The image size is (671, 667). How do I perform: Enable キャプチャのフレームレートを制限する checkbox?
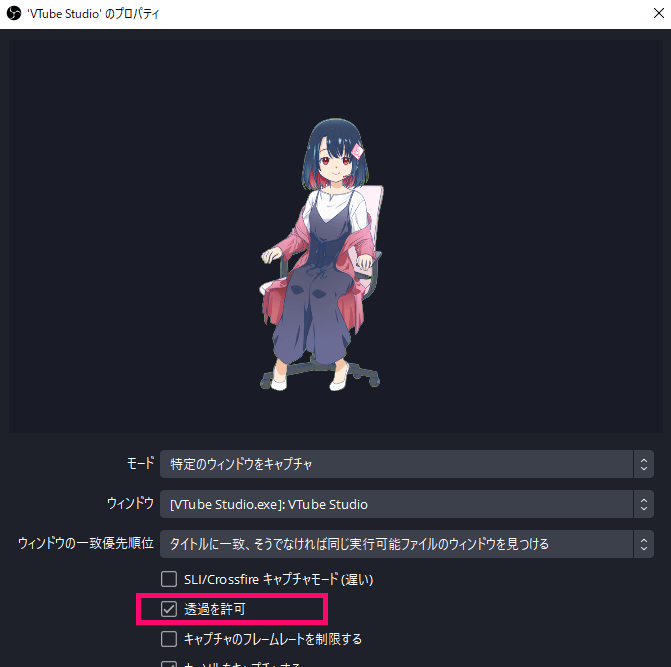[x=169, y=639]
